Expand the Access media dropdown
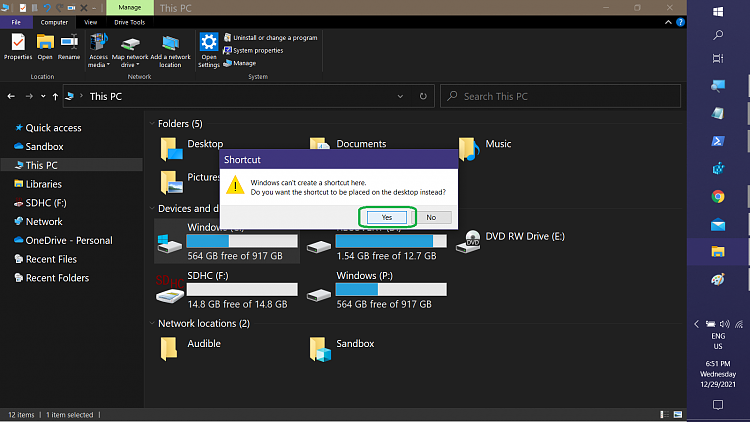 (98, 64)
